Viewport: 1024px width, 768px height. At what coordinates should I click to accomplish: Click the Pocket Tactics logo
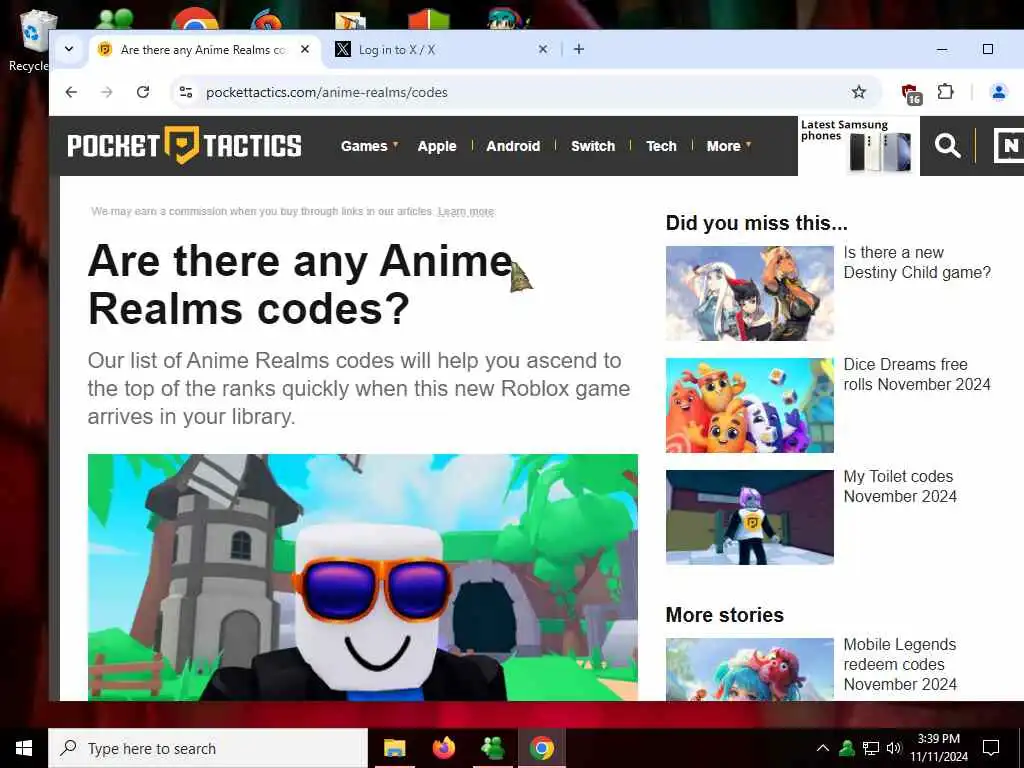[184, 145]
